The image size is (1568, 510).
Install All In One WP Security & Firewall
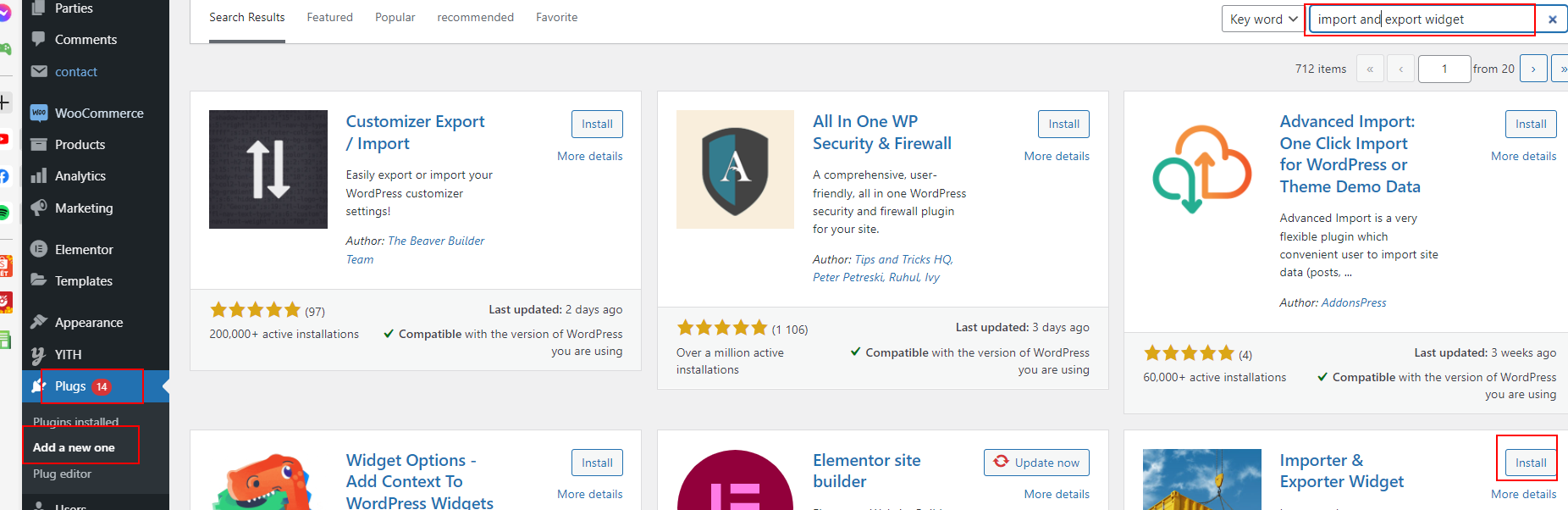[x=1064, y=124]
